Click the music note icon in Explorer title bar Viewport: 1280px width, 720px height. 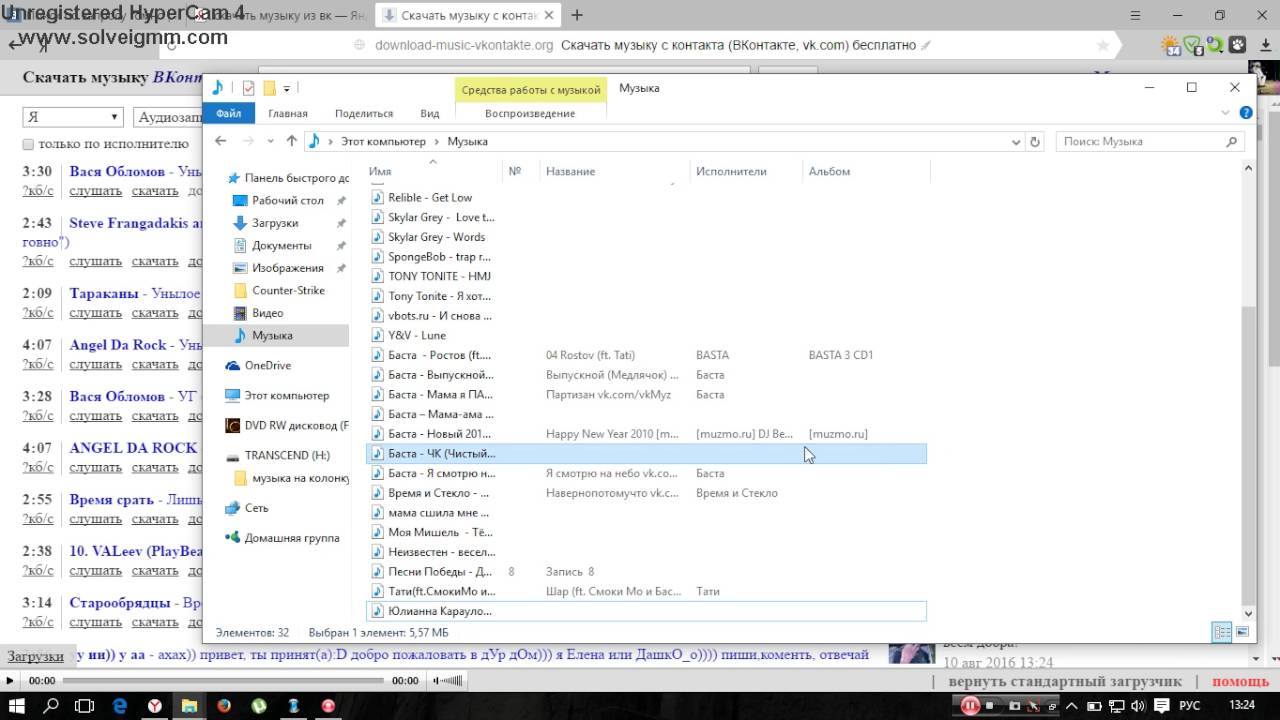tap(218, 88)
